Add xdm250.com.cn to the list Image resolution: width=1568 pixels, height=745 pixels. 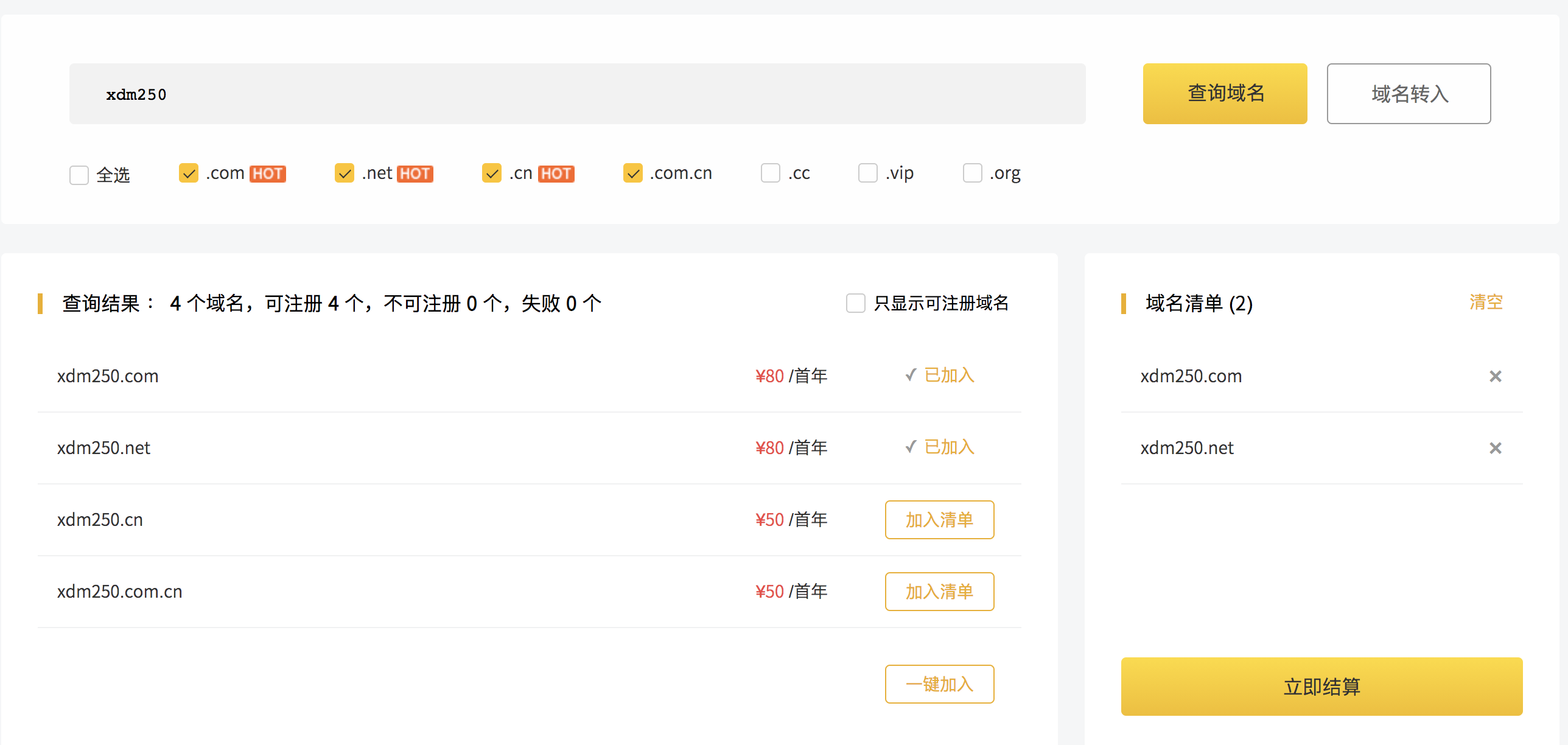[939, 592]
